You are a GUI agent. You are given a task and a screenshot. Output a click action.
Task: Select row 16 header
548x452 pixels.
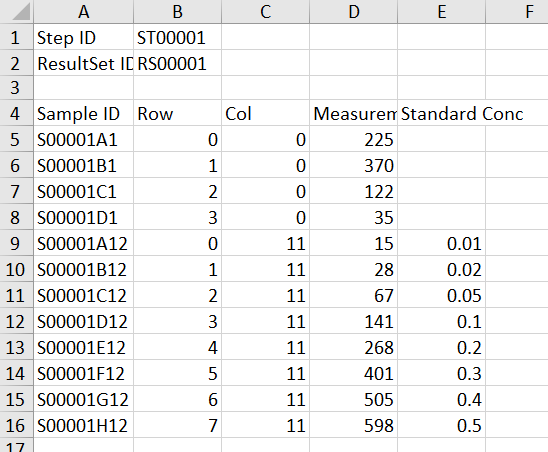click(x=16, y=425)
